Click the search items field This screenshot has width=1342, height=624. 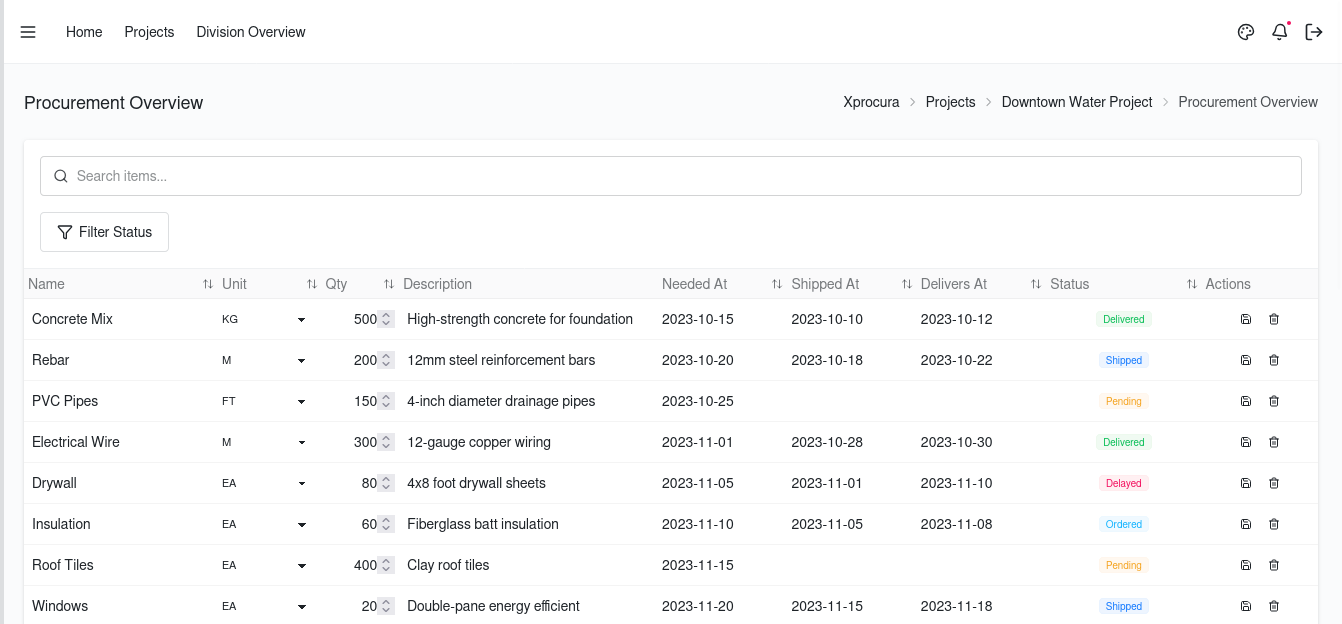pyautogui.click(x=670, y=175)
